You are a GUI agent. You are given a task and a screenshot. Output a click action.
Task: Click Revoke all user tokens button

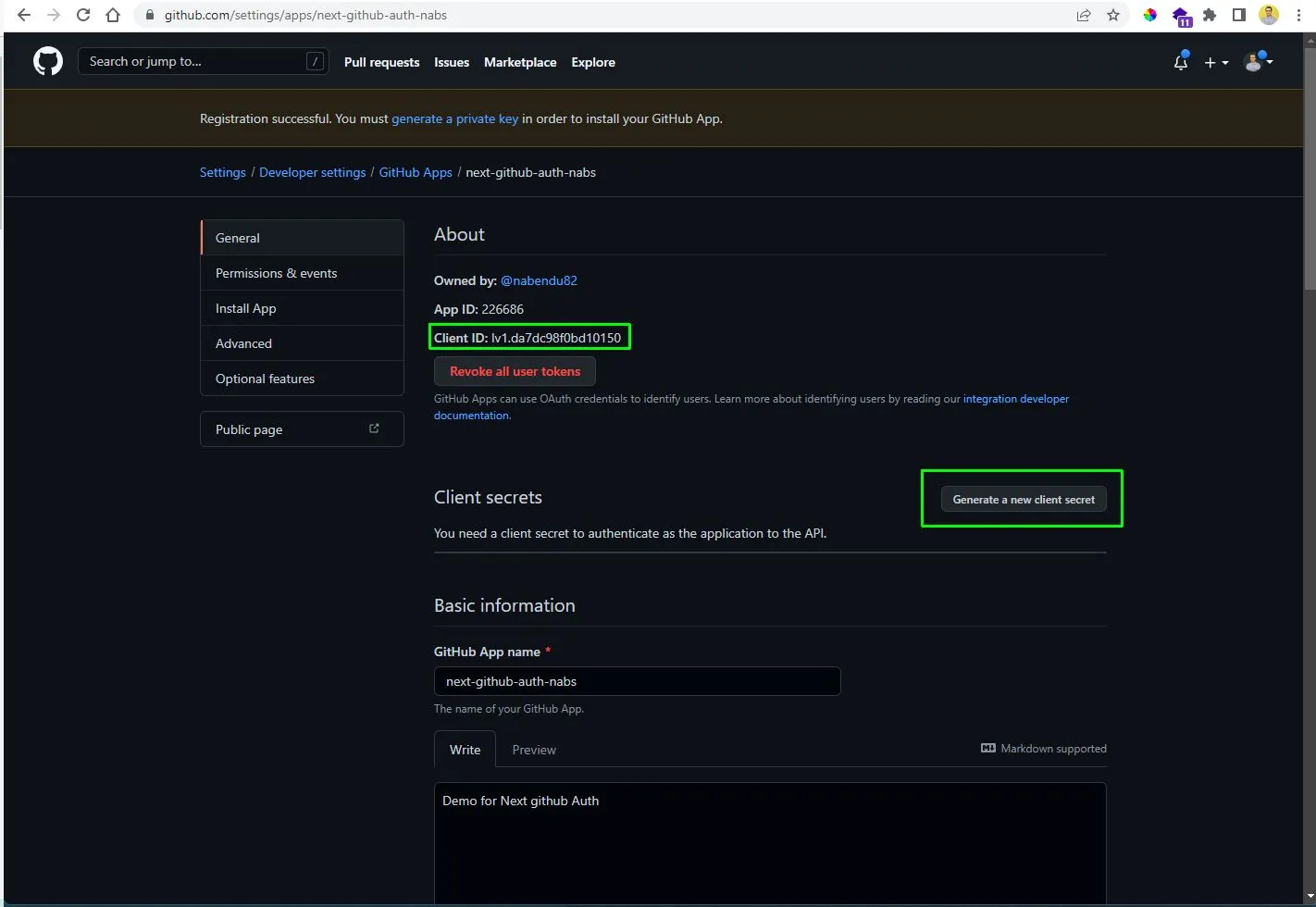(x=515, y=371)
